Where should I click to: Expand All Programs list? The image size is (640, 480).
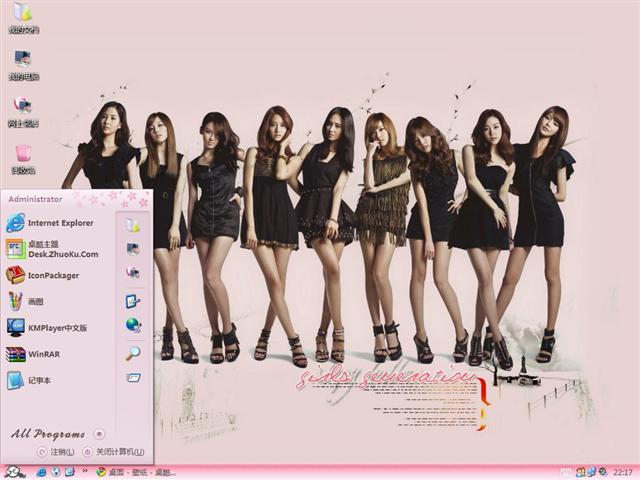[x=58, y=434]
